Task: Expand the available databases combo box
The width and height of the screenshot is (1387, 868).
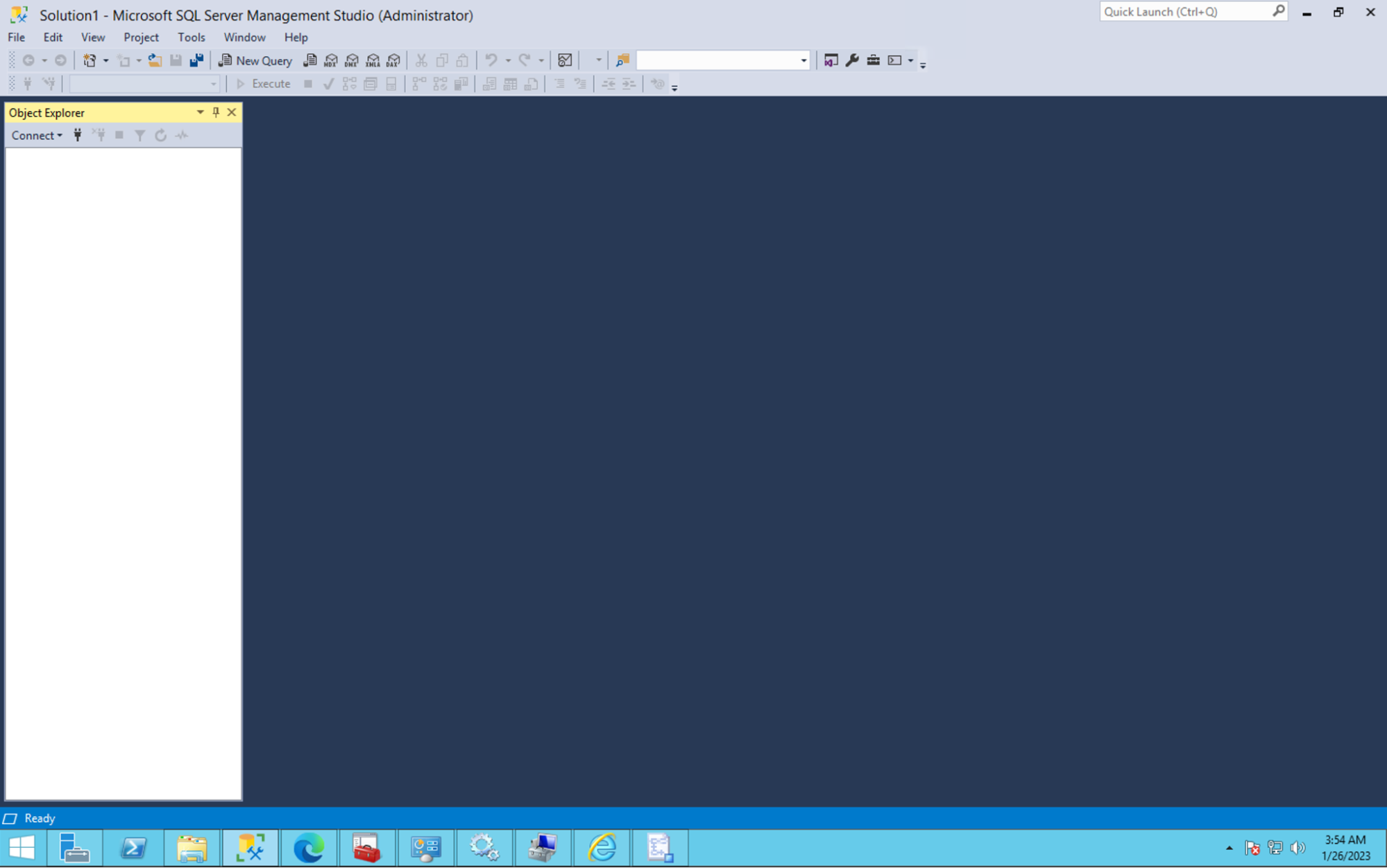Action: 212,84
